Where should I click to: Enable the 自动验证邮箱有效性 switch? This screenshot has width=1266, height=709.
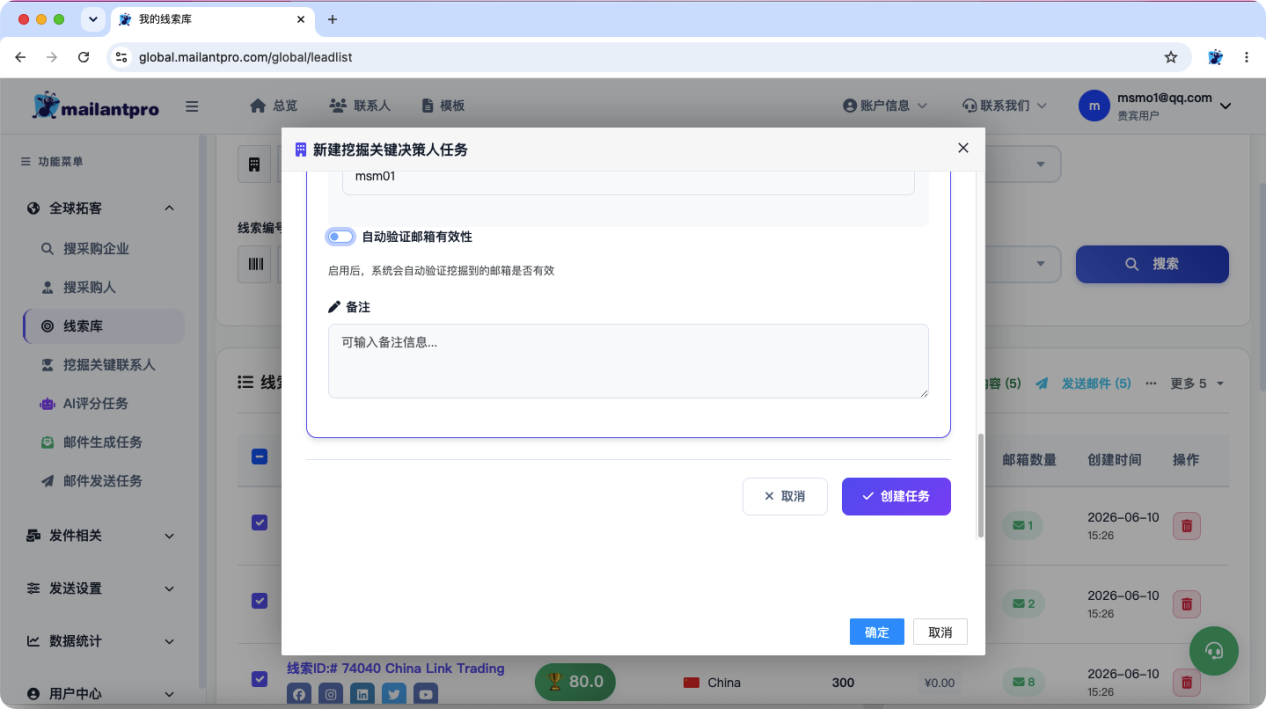point(340,237)
